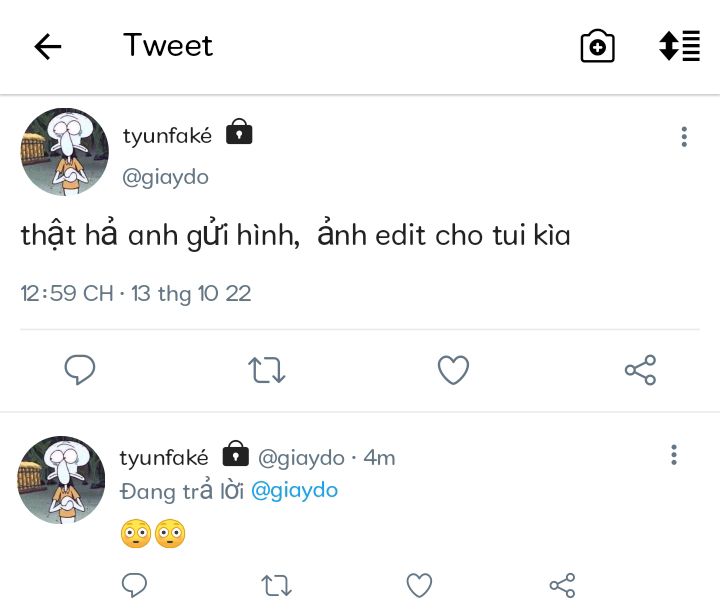Go back using the arrow icon

48,47
